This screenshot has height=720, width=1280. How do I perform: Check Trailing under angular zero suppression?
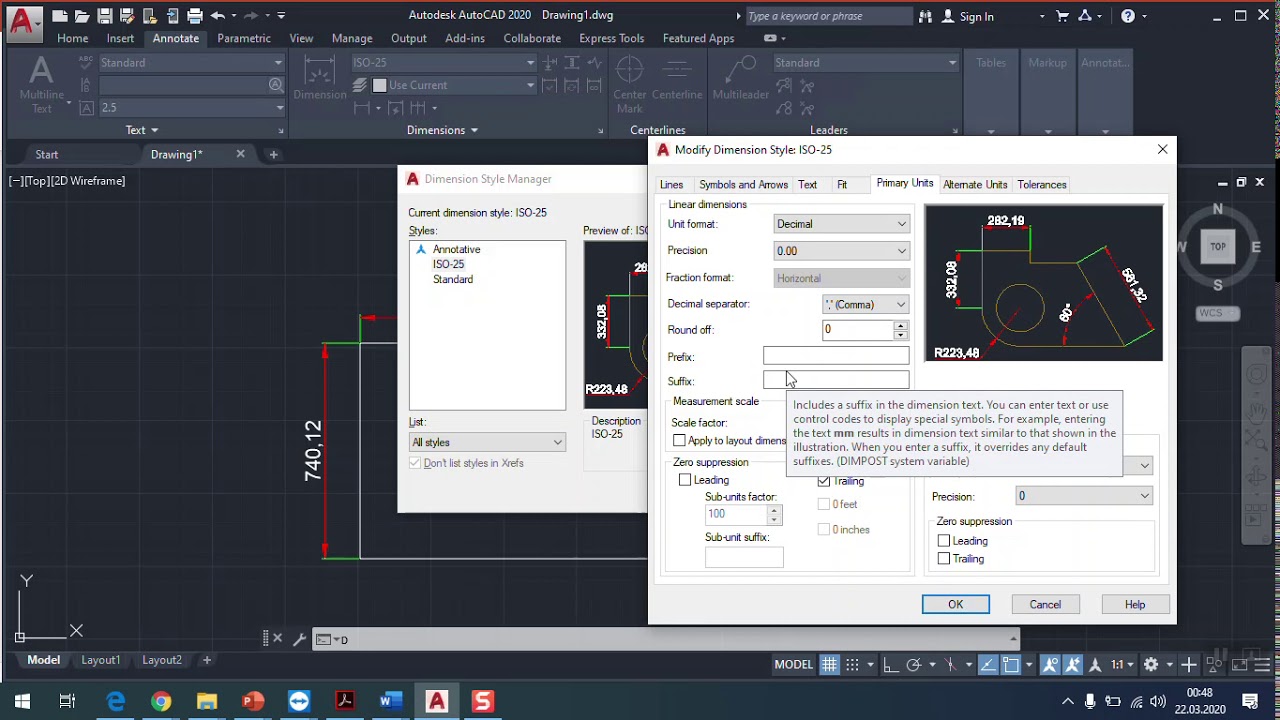point(944,559)
